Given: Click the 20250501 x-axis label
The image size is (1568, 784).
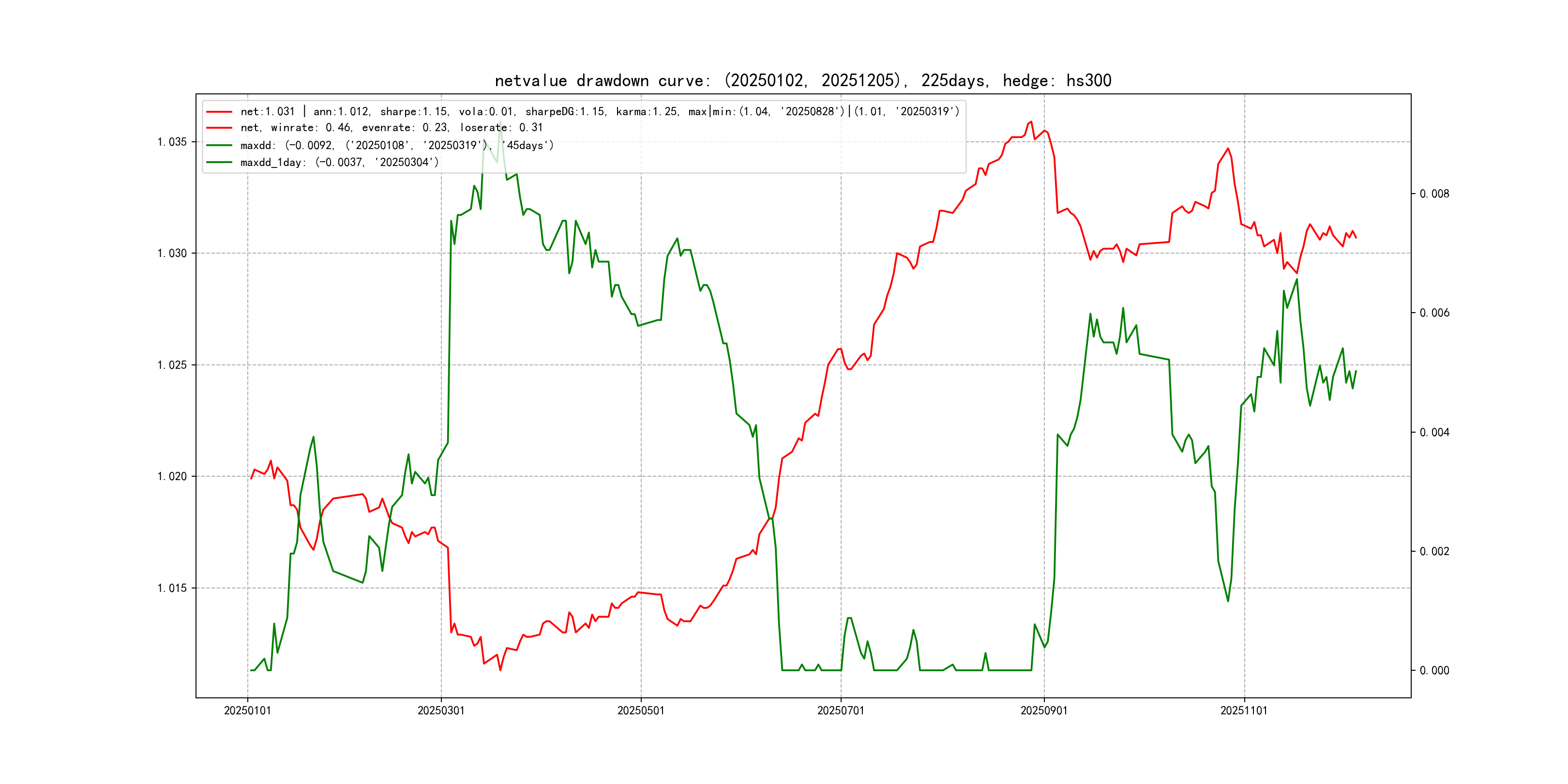Looking at the screenshot, I should point(640,710).
